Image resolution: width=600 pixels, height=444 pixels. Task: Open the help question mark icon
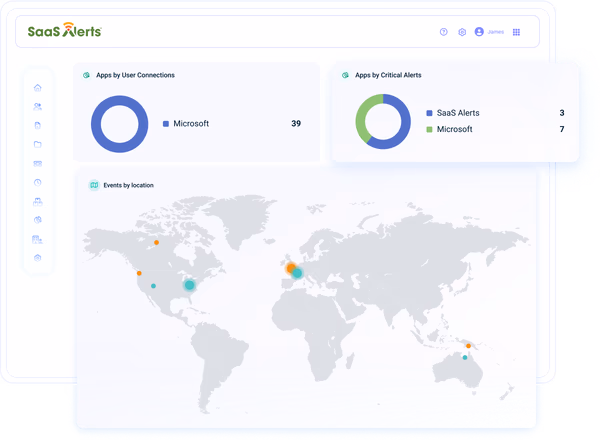coord(443,32)
